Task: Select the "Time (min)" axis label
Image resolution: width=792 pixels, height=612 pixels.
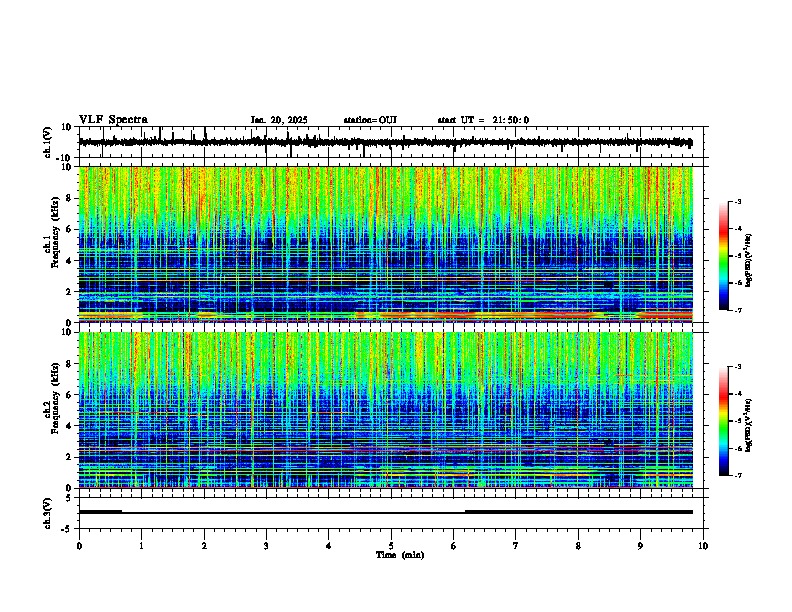Action: pos(400,555)
